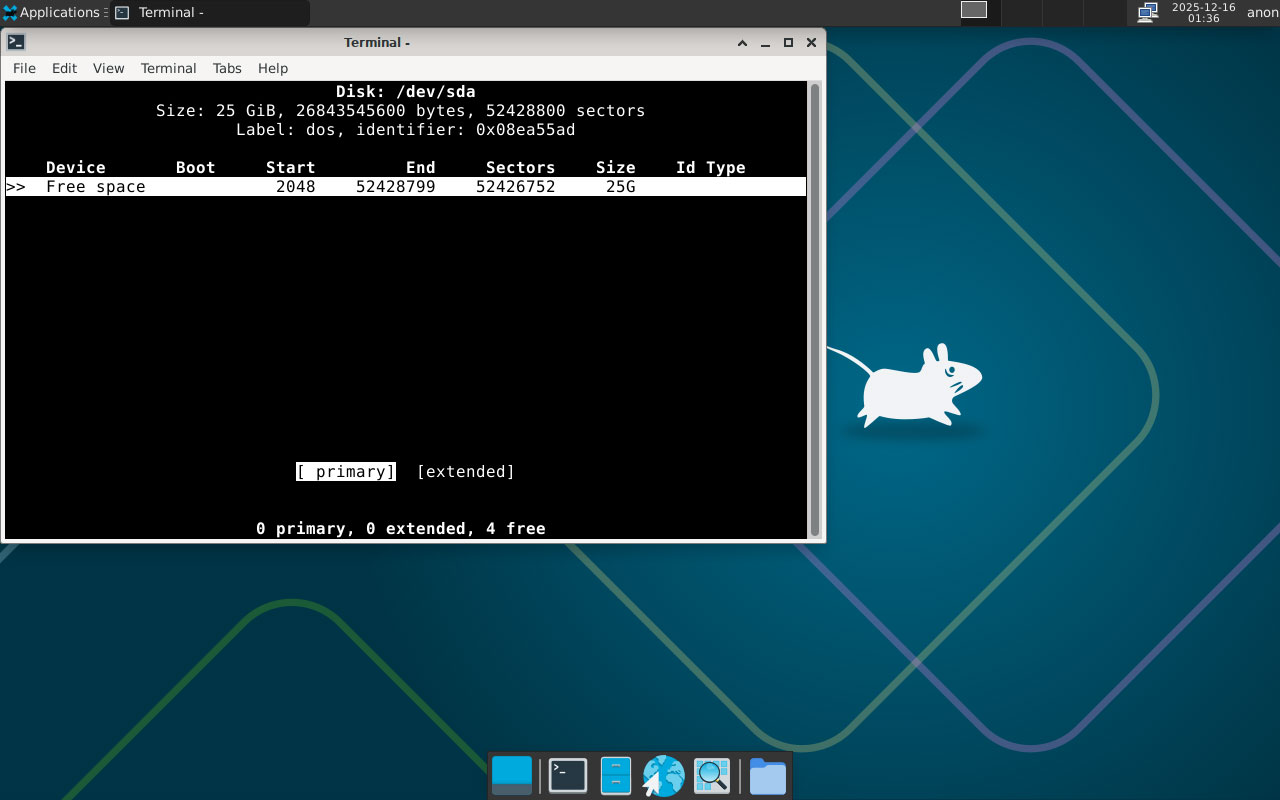Open Application Finder magnifier icon
Image resolution: width=1280 pixels, height=800 pixels.
click(712, 775)
